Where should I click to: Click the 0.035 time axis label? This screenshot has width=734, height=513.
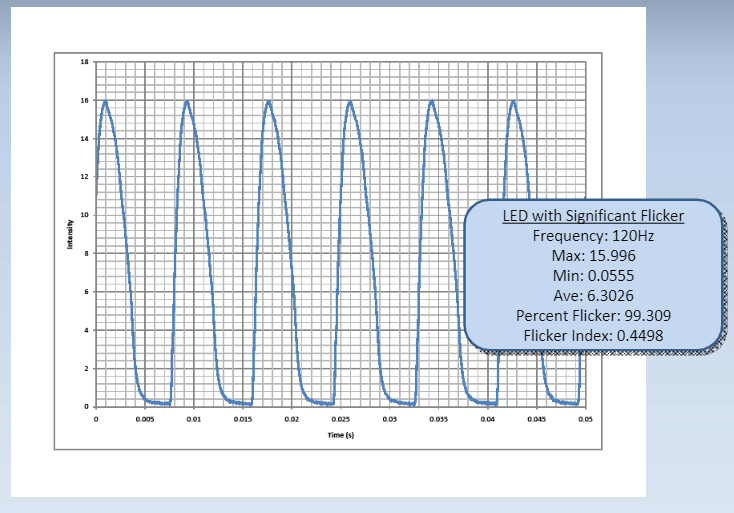point(439,419)
